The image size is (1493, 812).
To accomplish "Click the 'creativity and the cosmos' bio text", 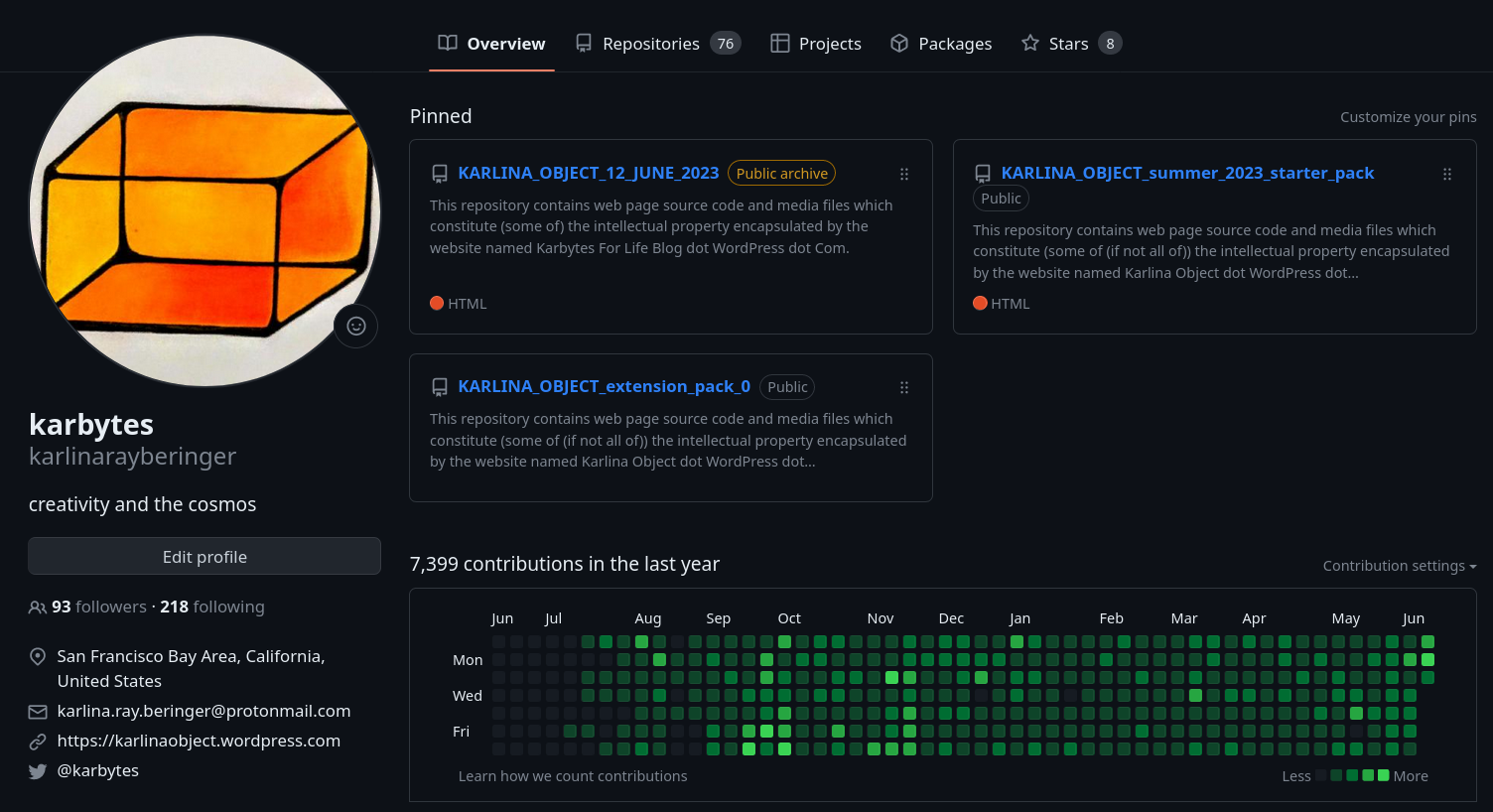I will pos(142,504).
